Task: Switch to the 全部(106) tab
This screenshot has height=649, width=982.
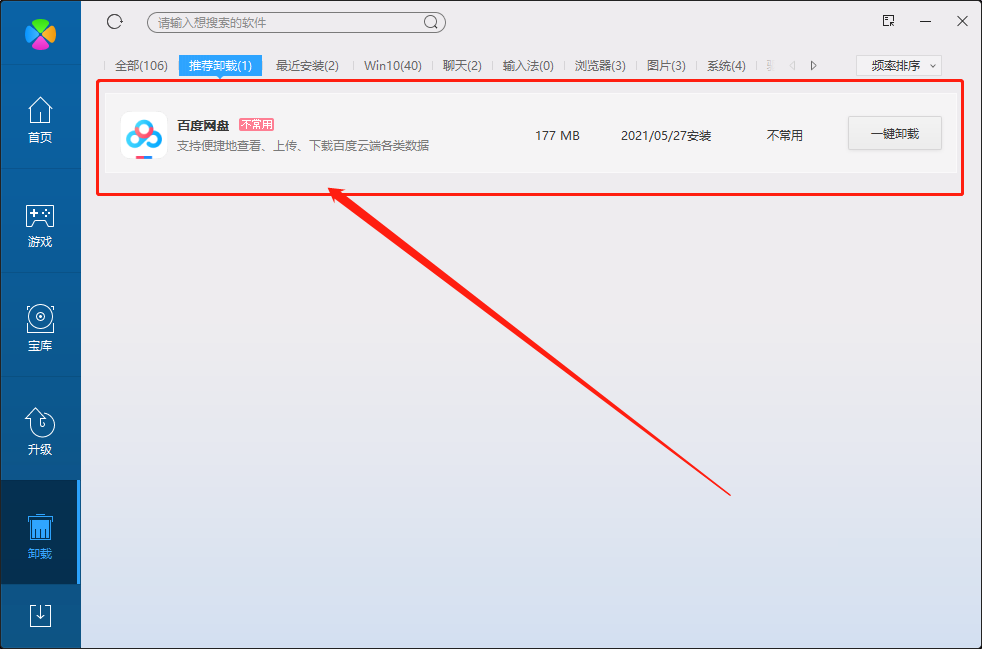Action: [x=141, y=65]
